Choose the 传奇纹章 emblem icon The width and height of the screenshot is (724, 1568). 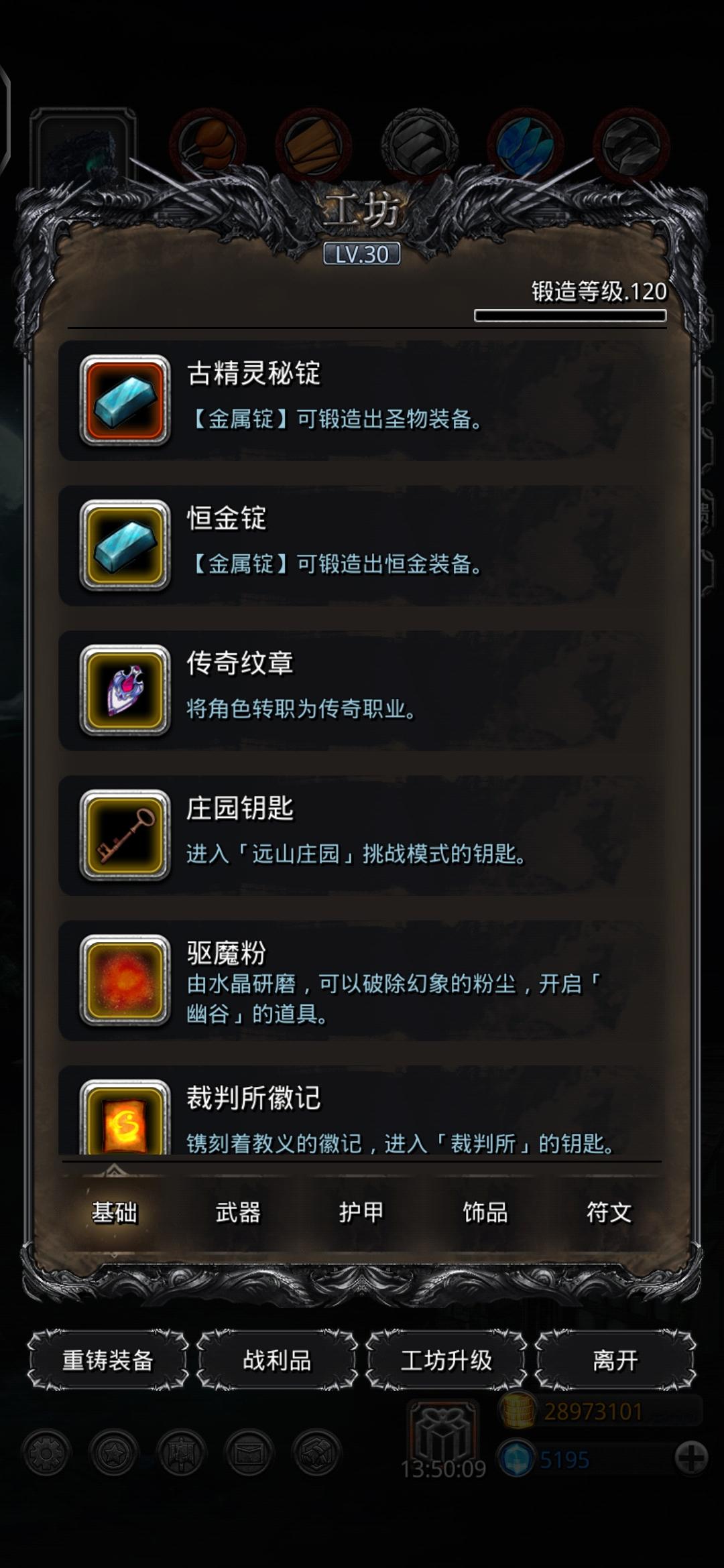(125, 690)
